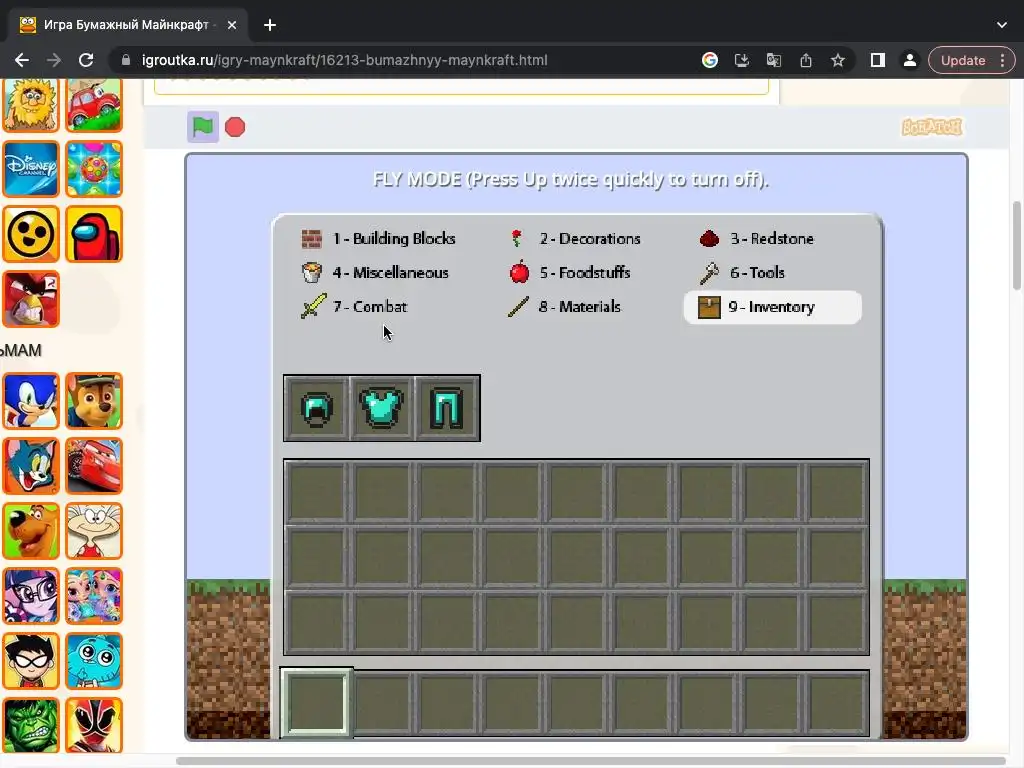
Task: Open a new browser tab
Action: click(x=270, y=25)
